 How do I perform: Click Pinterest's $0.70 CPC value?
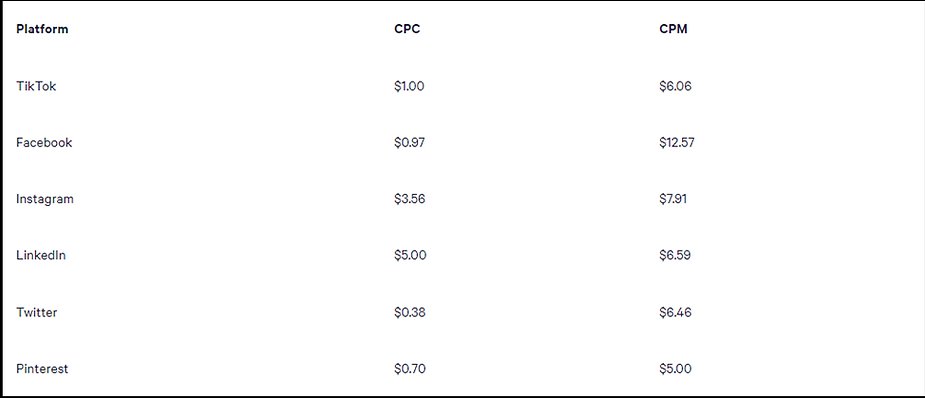pyautogui.click(x=410, y=369)
